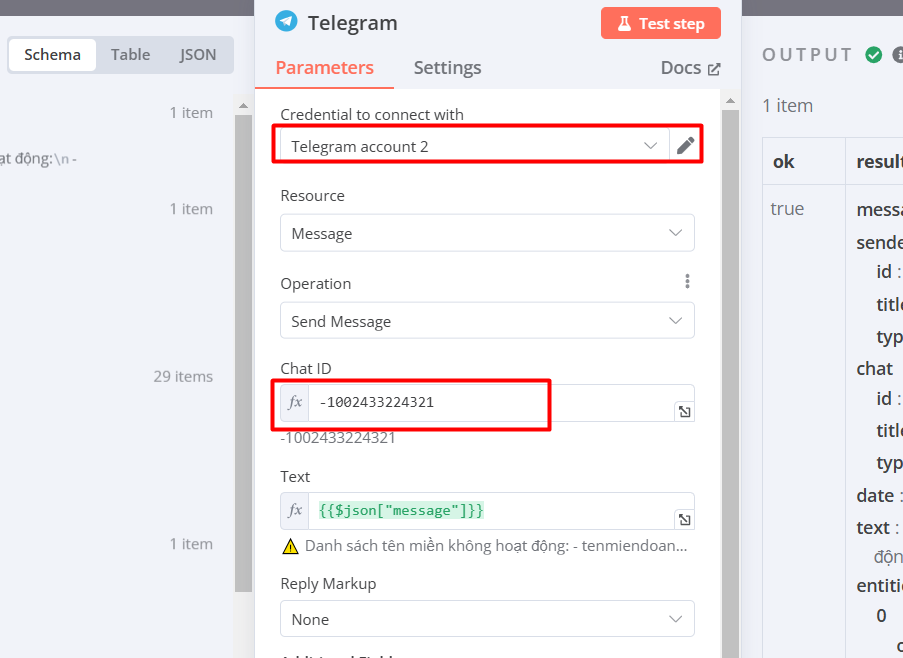Expand the Text expression editor icon
This screenshot has width=903, height=658.
click(x=684, y=520)
